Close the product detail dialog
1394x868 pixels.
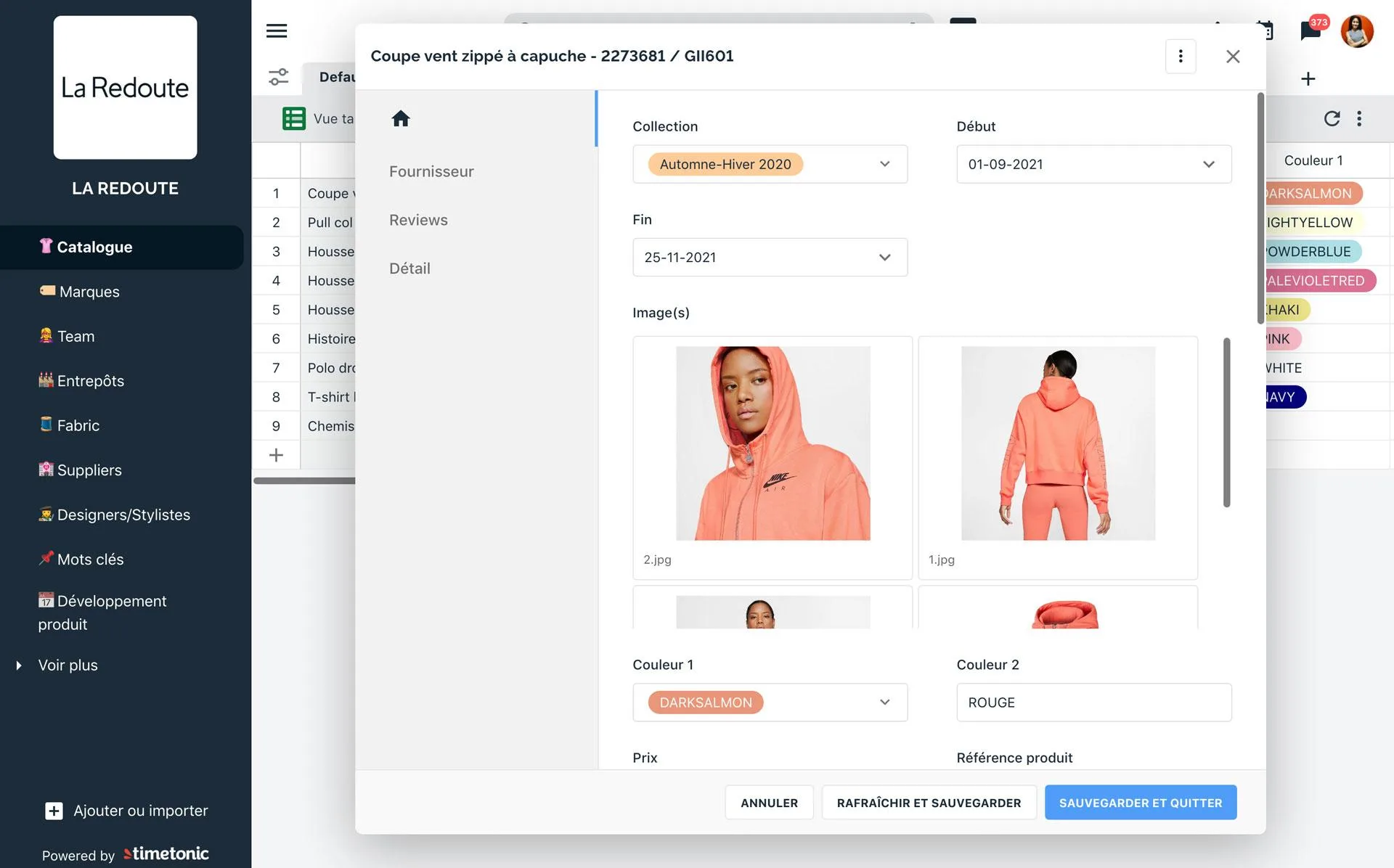click(1233, 56)
